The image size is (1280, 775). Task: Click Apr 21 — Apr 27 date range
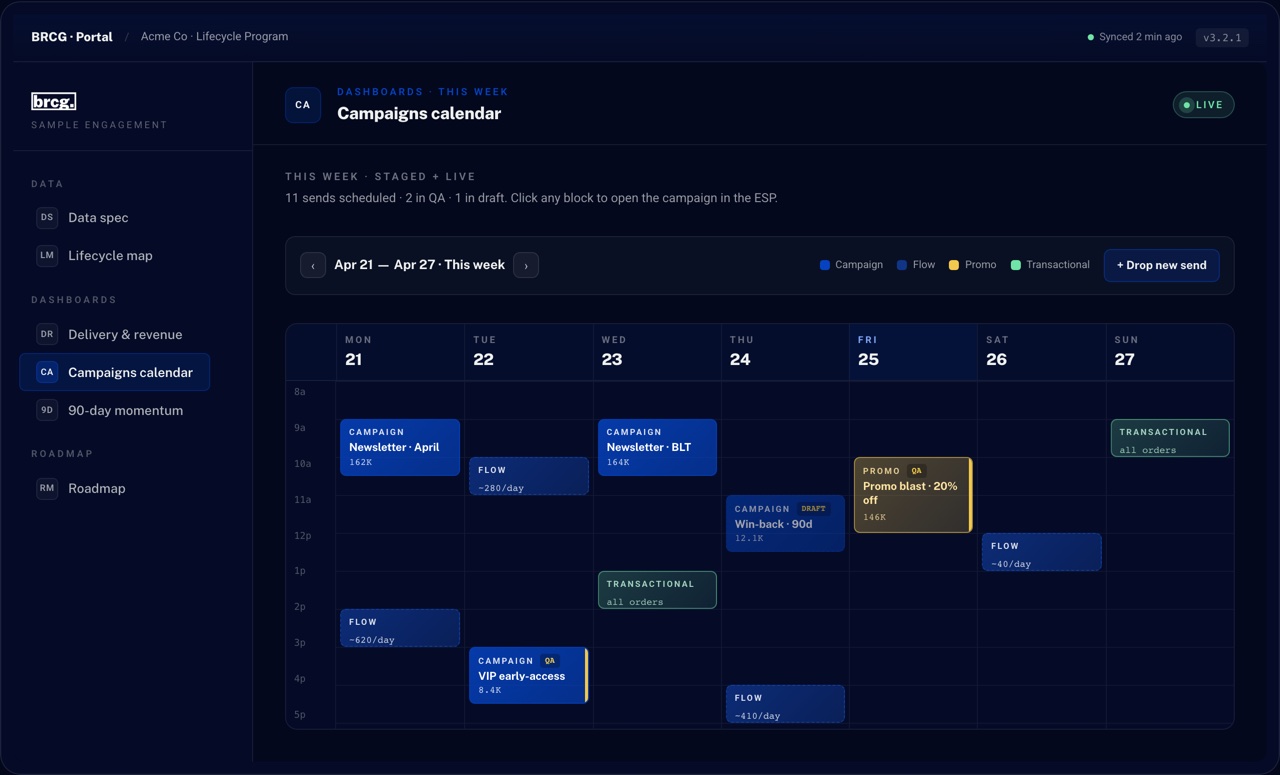point(419,265)
